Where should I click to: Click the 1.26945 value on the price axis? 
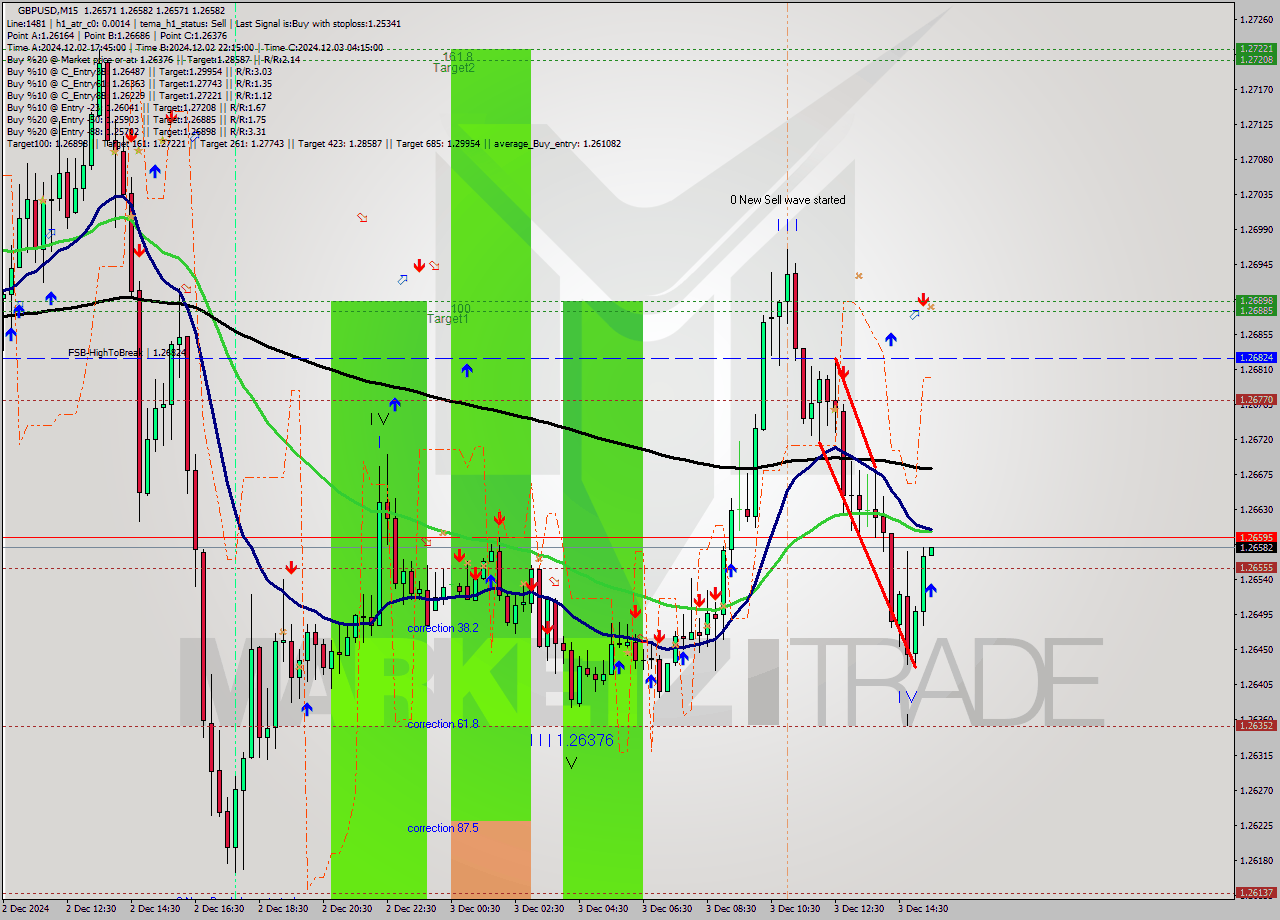click(x=1256, y=264)
